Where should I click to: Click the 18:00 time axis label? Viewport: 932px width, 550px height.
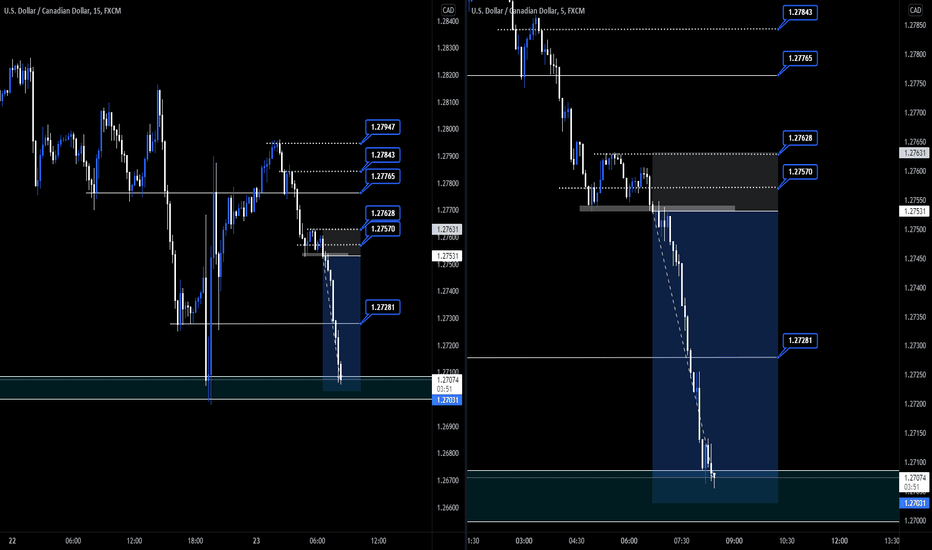pyautogui.click(x=196, y=541)
